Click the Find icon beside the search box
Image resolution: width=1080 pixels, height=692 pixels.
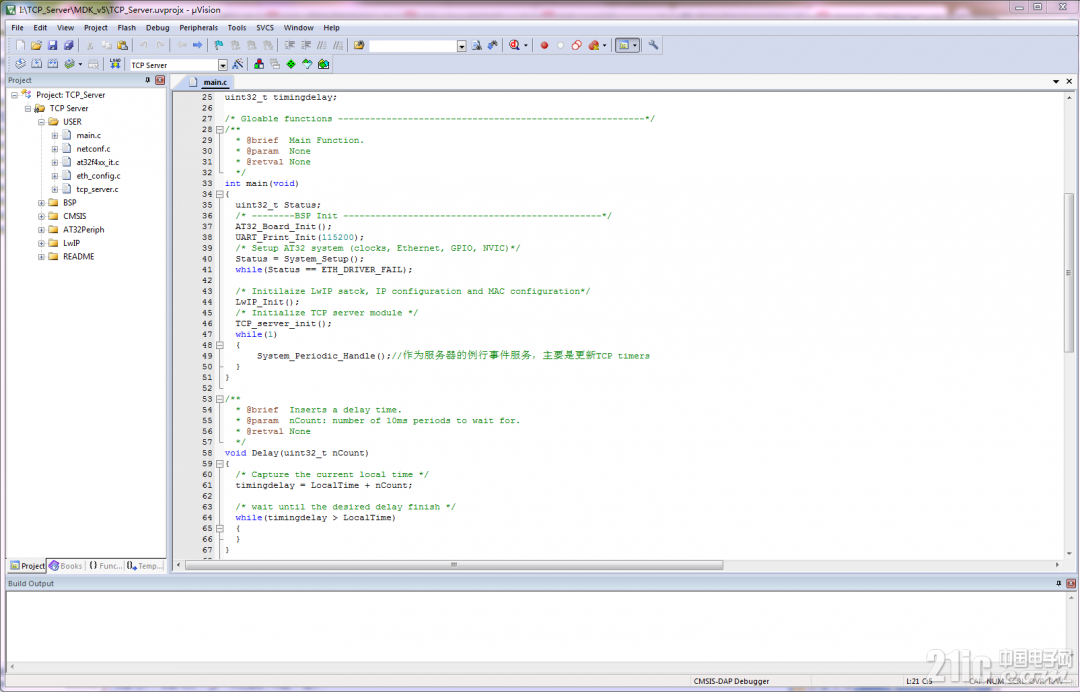point(476,45)
